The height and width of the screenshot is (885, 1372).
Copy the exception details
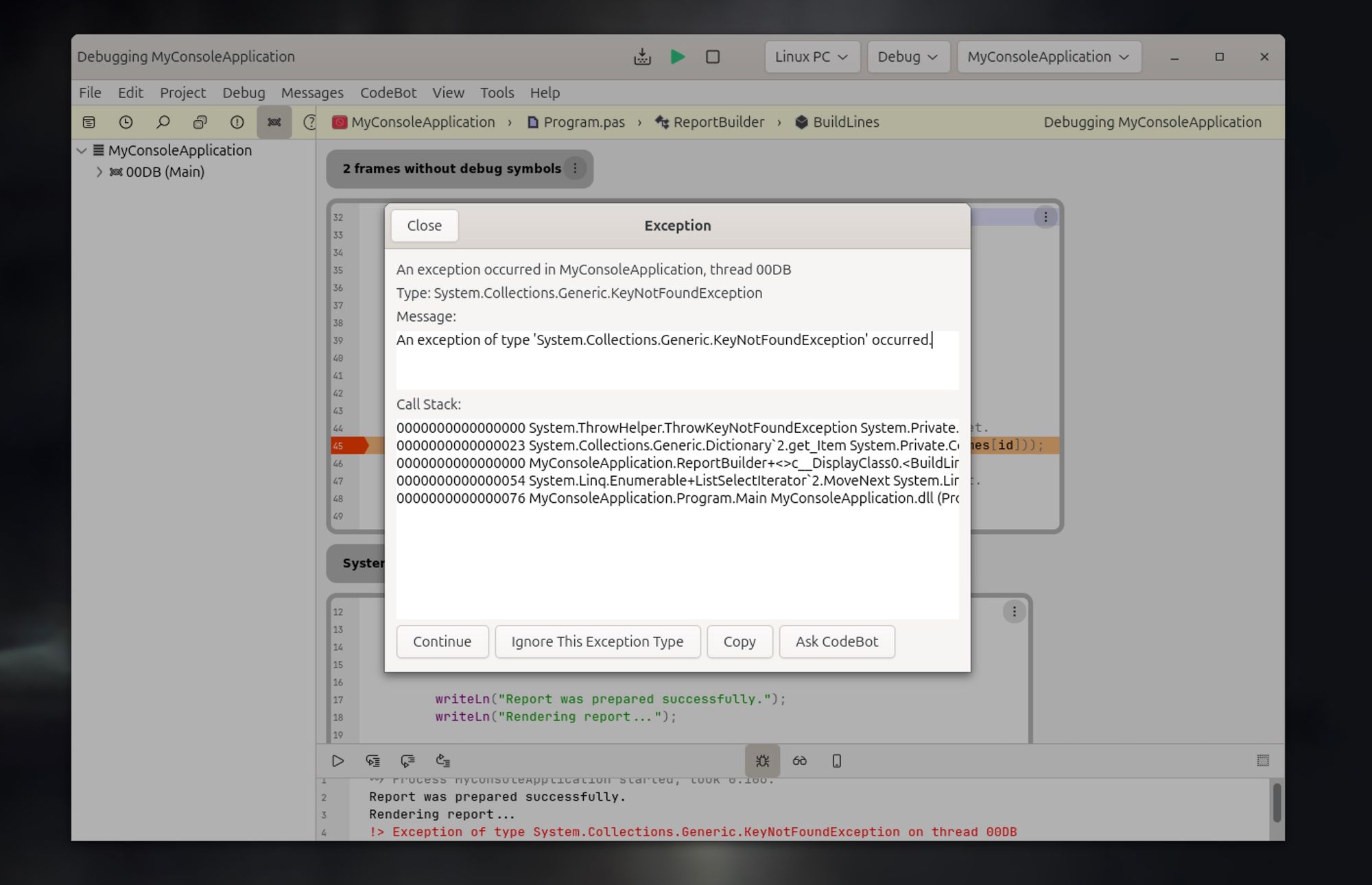coord(740,641)
